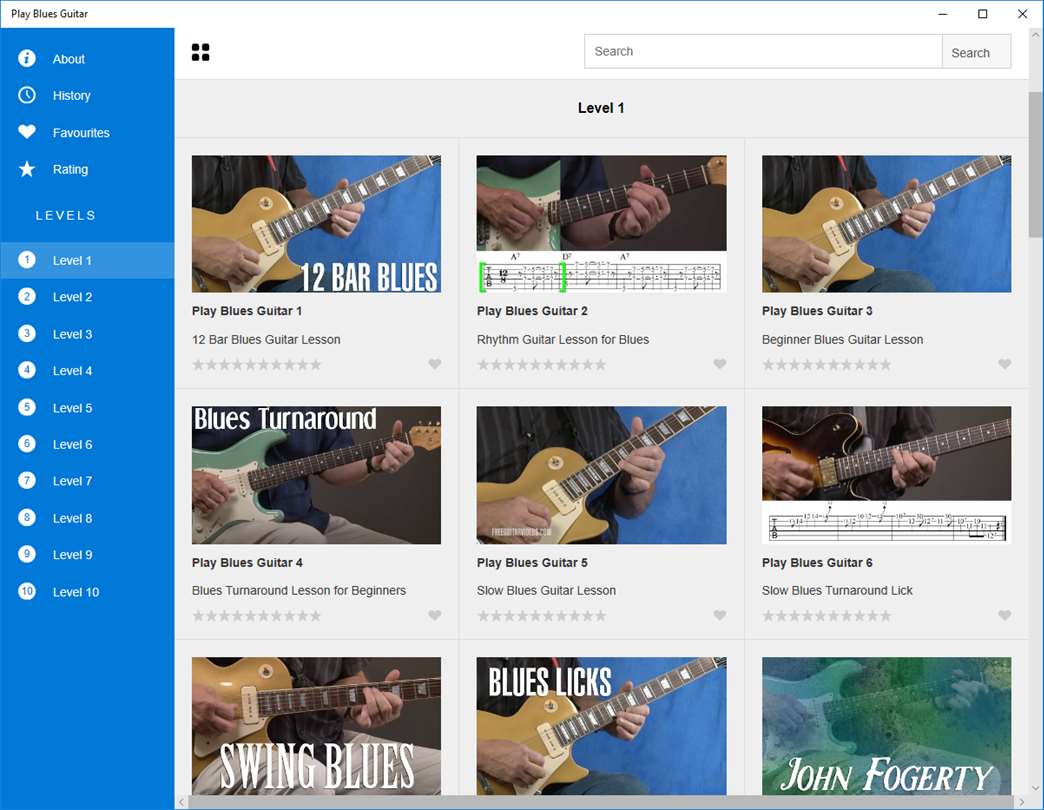This screenshot has height=810, width=1044.
Task: Open Play Blues Guitar 4 title
Action: click(x=247, y=562)
